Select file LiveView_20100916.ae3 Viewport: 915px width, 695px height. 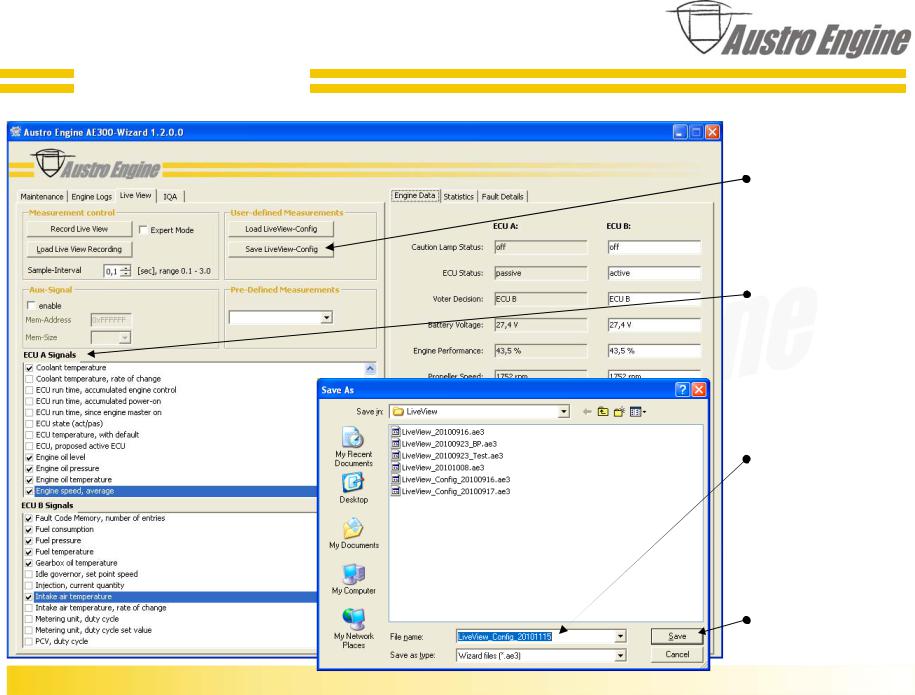[437, 432]
